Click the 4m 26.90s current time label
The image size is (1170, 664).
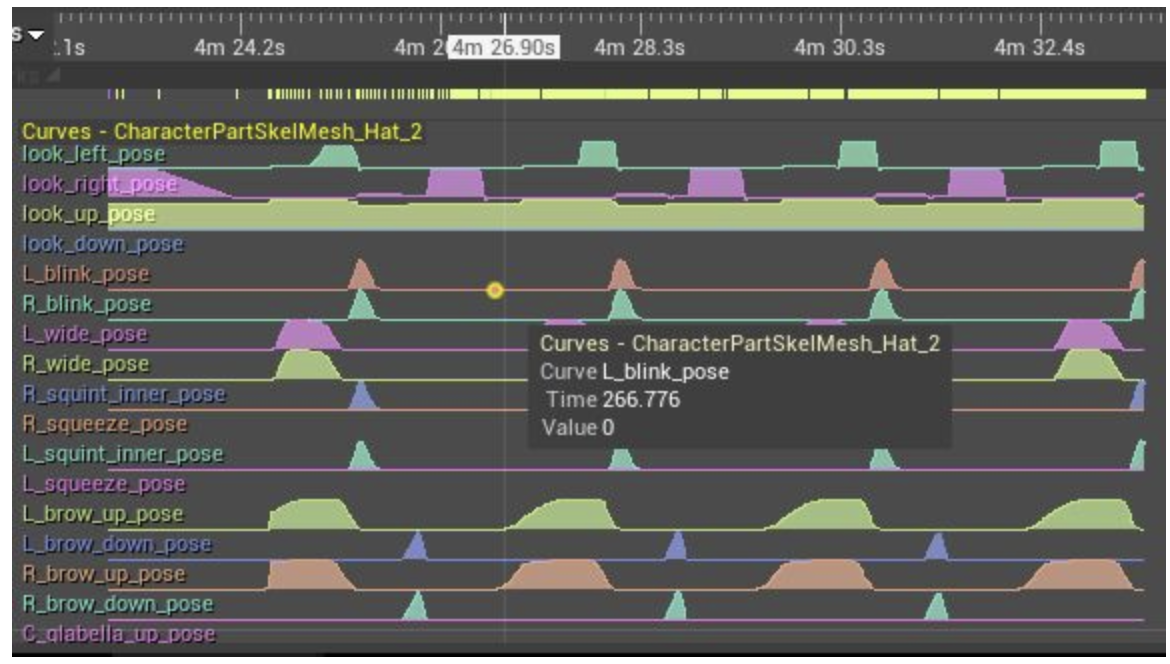pyautogui.click(x=504, y=48)
